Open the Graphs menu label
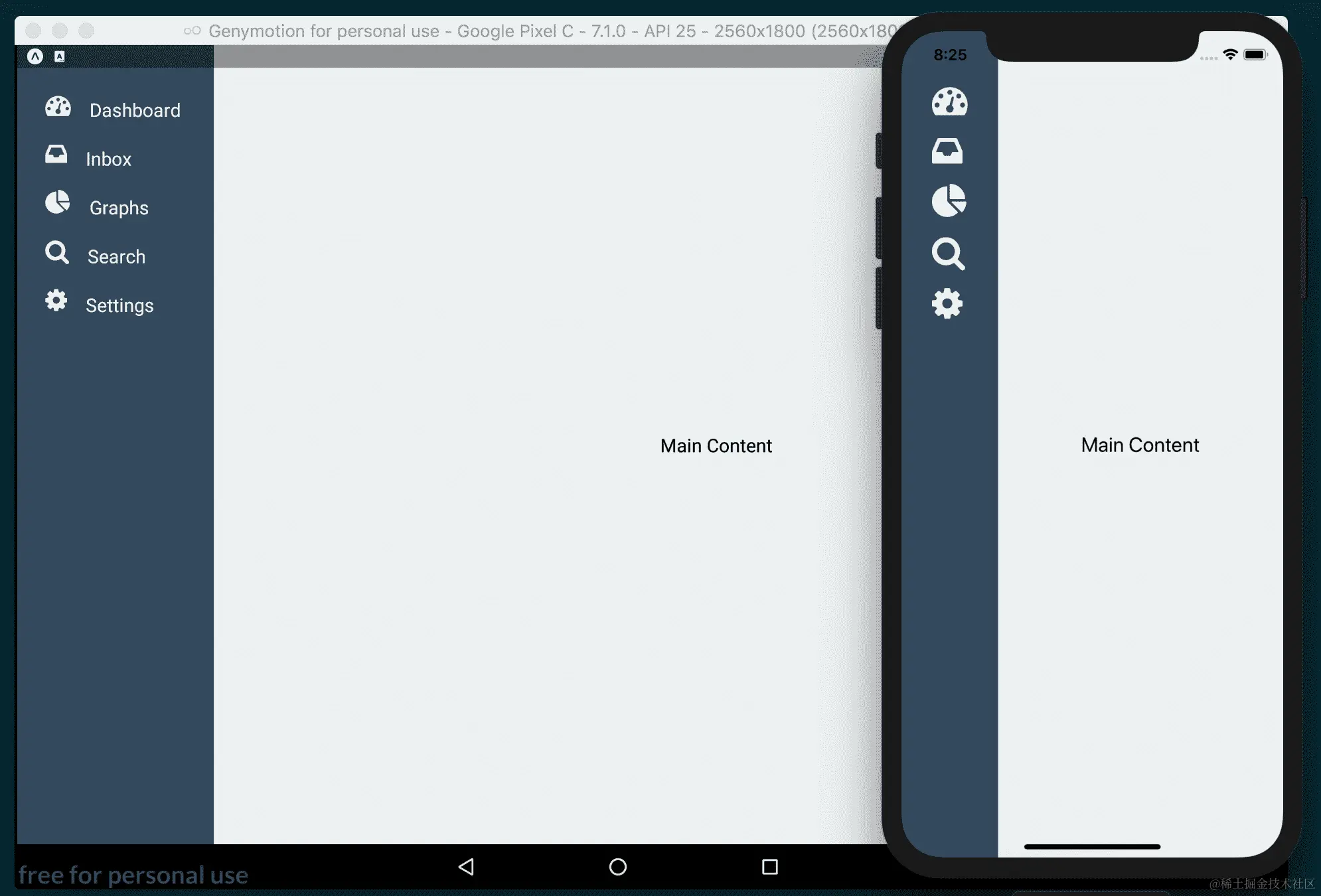Viewport: 1321px width, 896px height. 119,208
